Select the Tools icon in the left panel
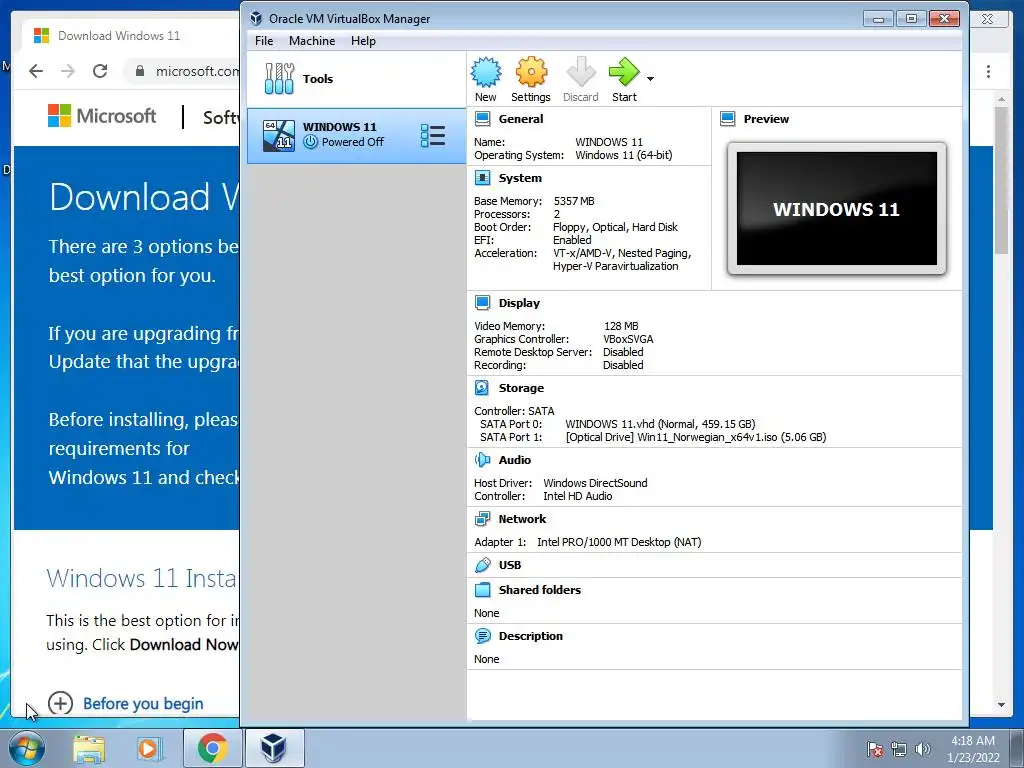Image resolution: width=1024 pixels, height=768 pixels. [x=280, y=79]
